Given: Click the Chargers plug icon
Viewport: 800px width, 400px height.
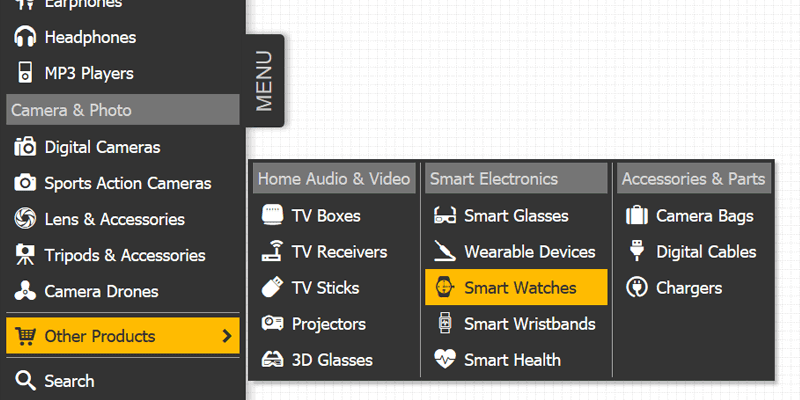Looking at the screenshot, I should coord(636,288).
